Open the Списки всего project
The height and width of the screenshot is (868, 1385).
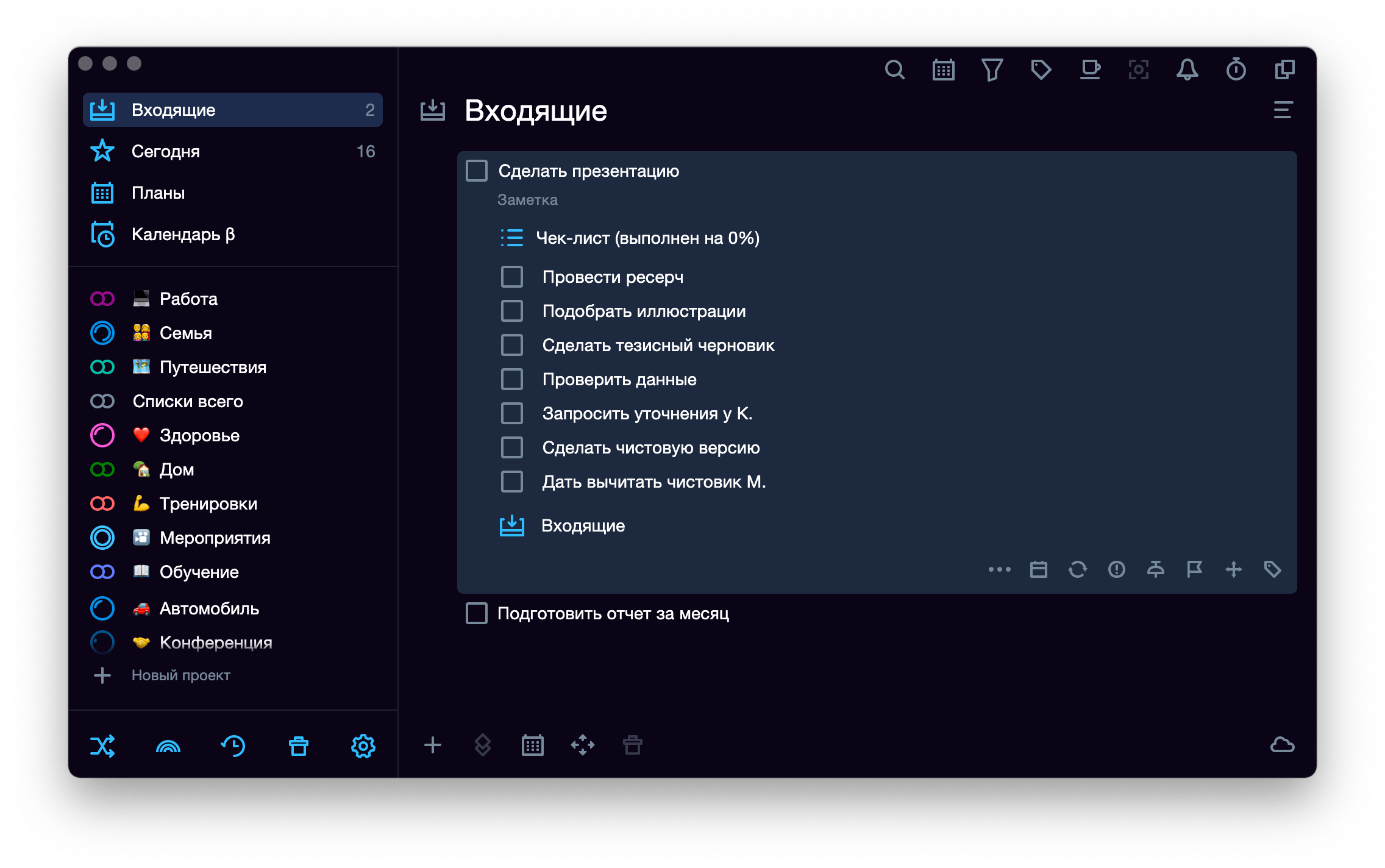coord(233,401)
